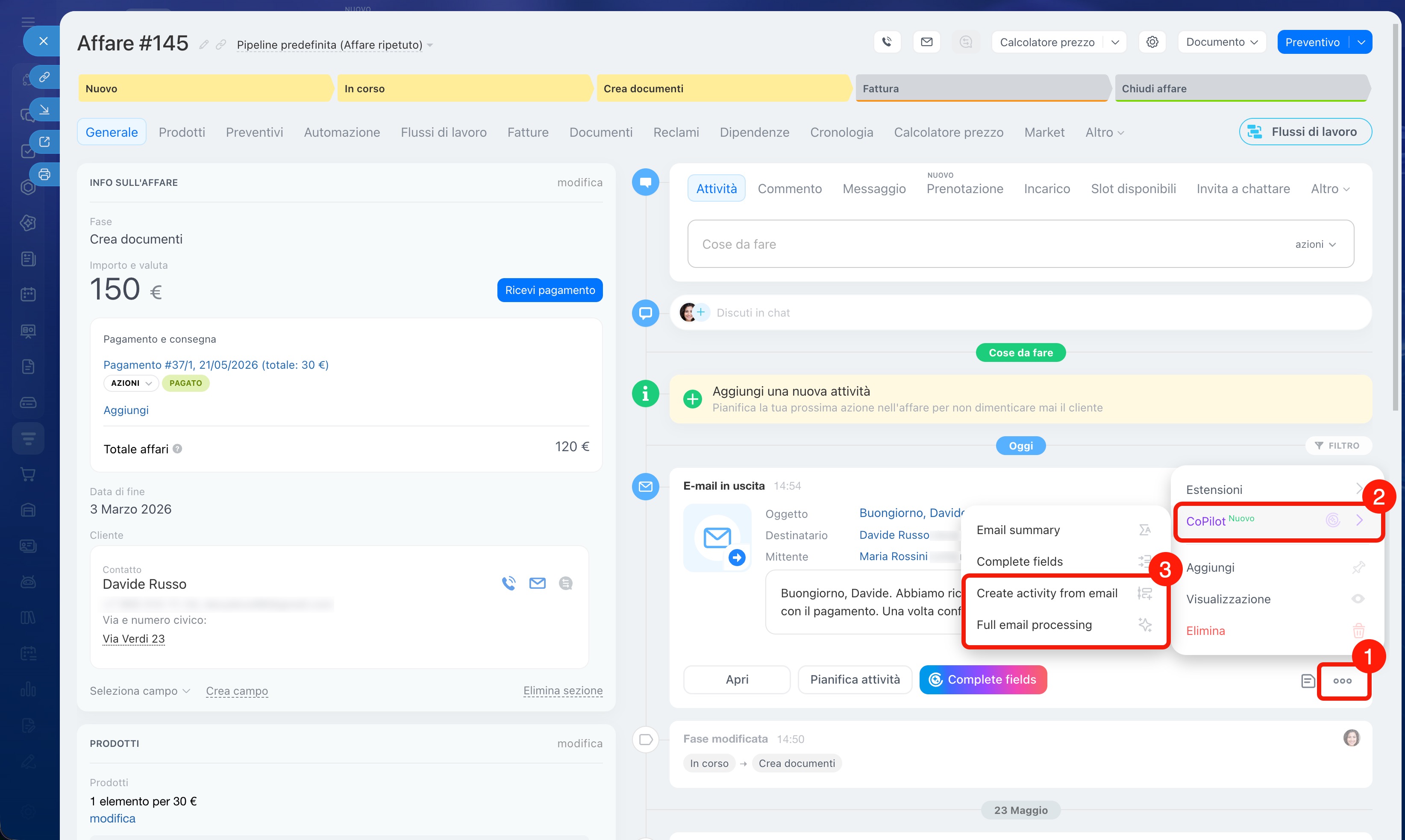This screenshot has height=840, width=1405.
Task: Toggle Visualizzazione eye icon in menu
Action: click(x=1358, y=598)
